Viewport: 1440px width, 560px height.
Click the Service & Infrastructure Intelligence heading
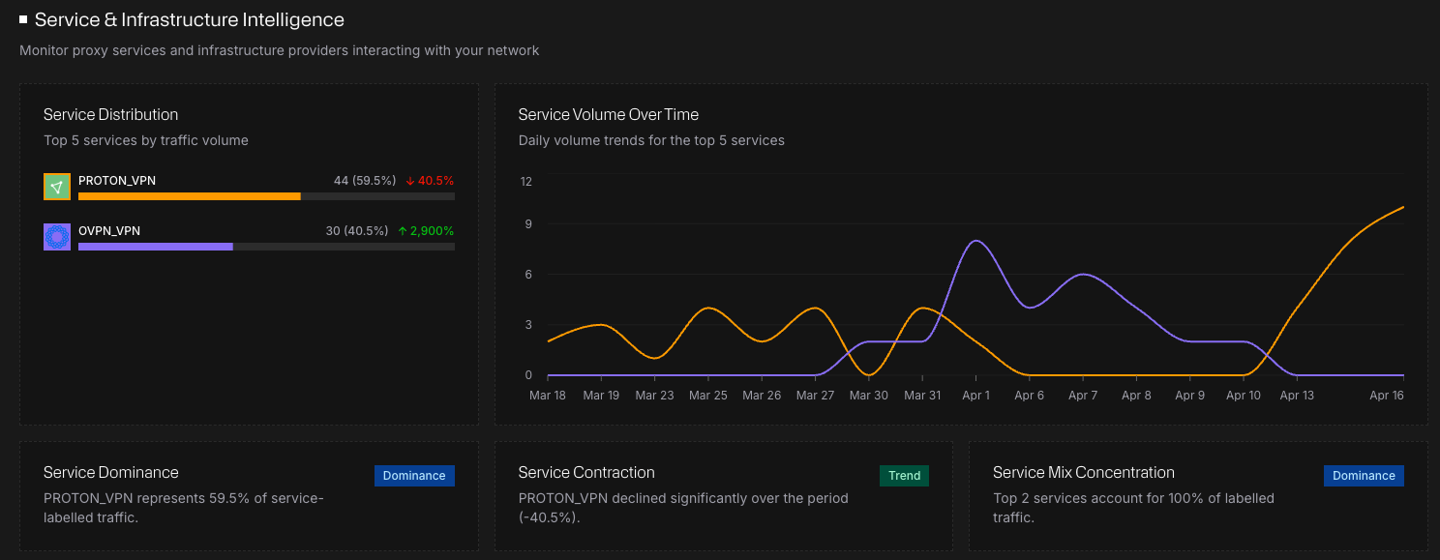pyautogui.click(x=190, y=20)
